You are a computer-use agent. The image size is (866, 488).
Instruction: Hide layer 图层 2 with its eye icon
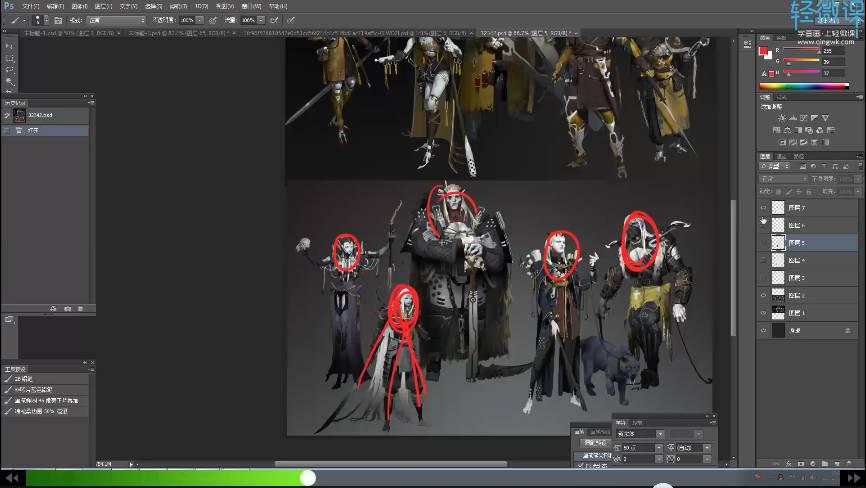tap(763, 295)
